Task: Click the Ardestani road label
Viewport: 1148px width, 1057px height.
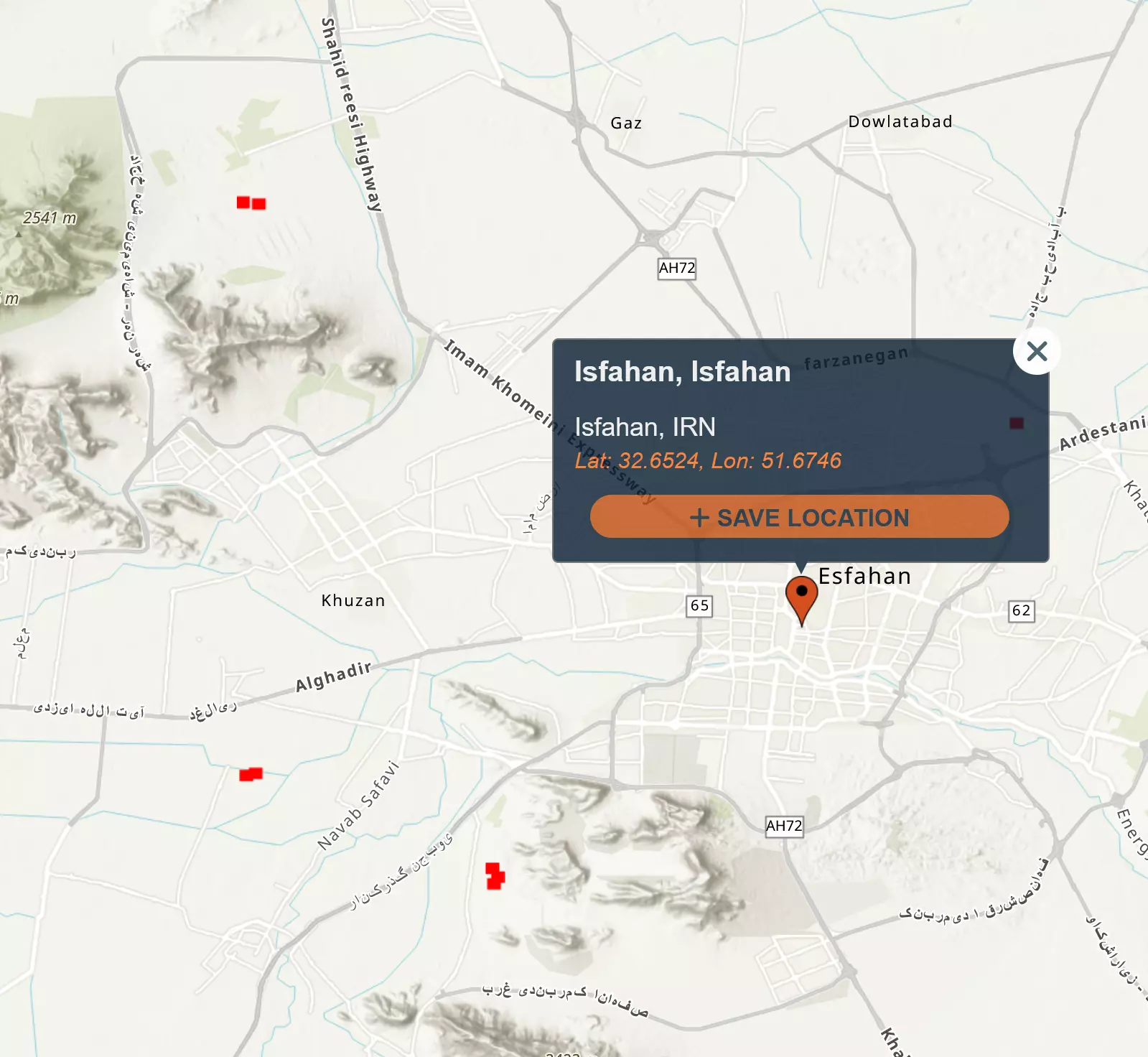Action: 1103,433
